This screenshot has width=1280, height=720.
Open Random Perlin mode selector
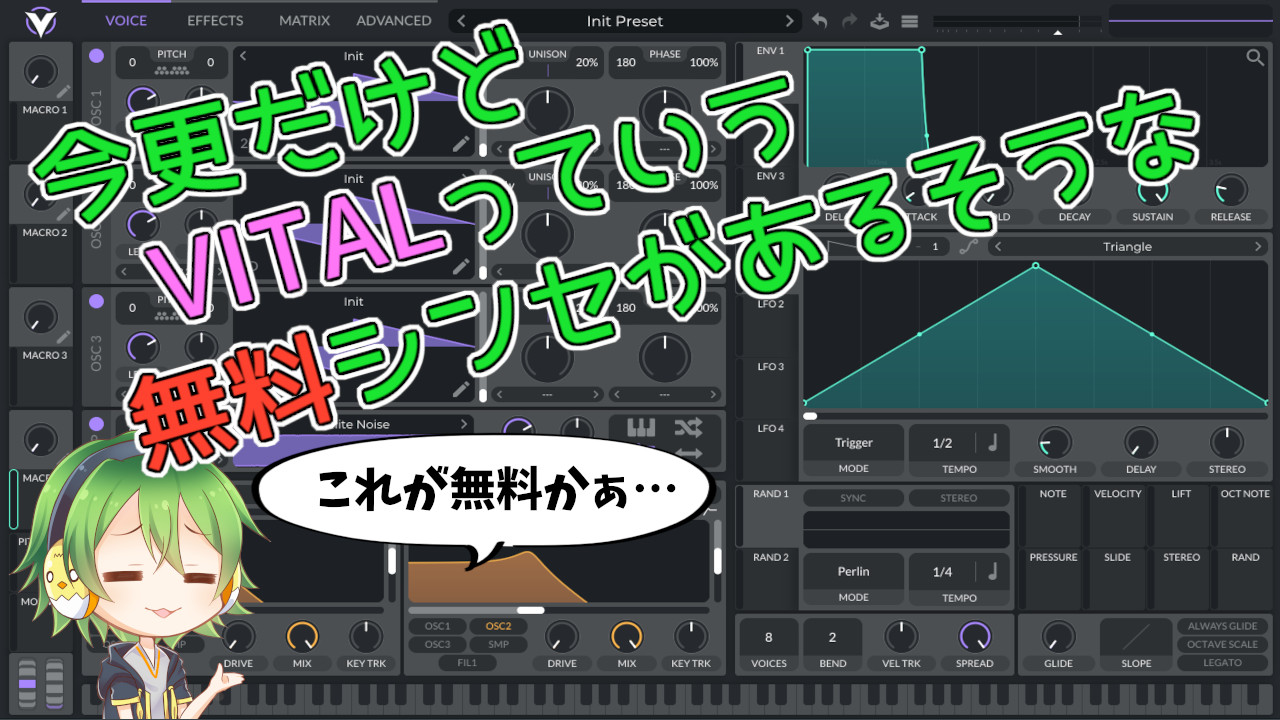(x=853, y=572)
